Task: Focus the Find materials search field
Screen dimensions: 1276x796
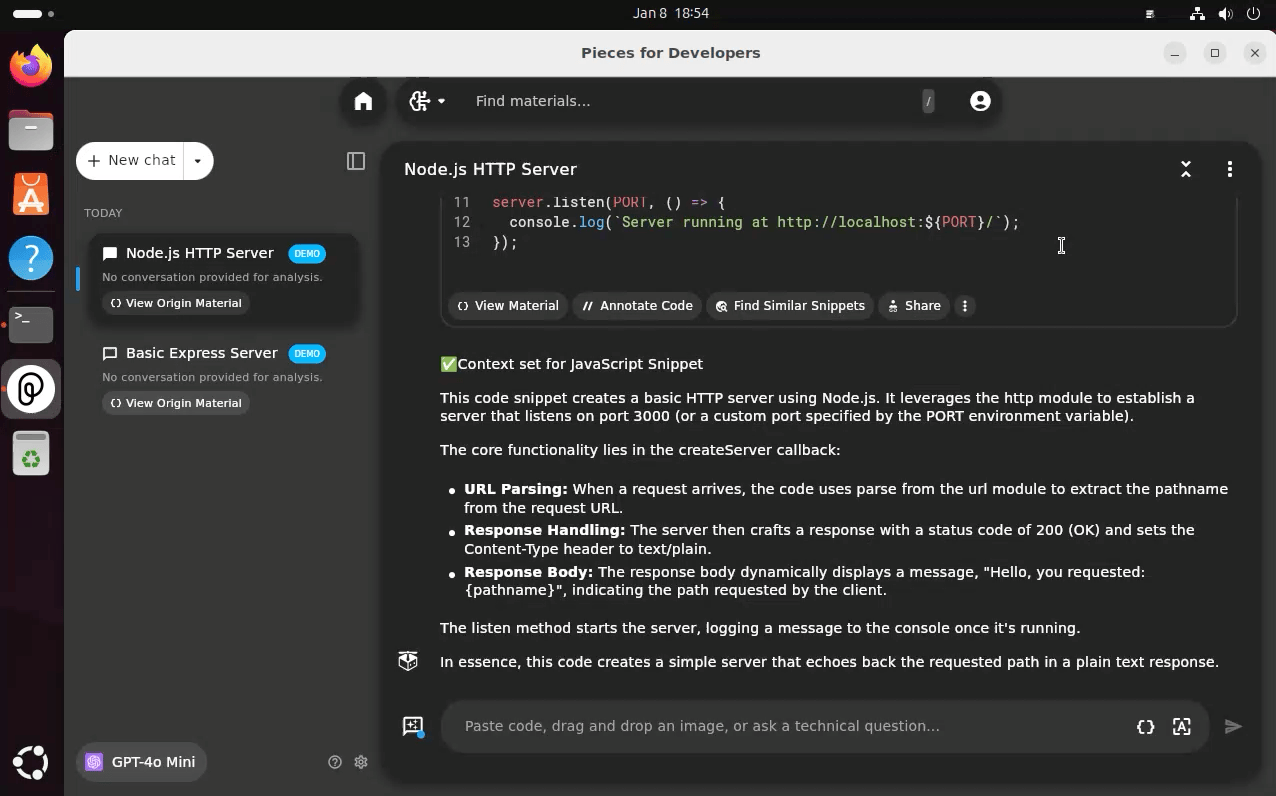Action: (x=690, y=101)
